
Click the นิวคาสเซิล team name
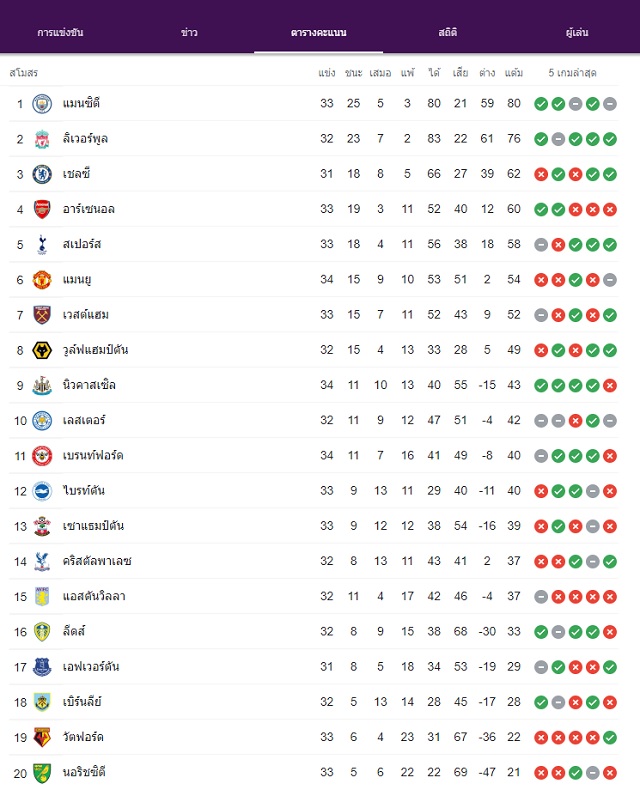coord(89,385)
